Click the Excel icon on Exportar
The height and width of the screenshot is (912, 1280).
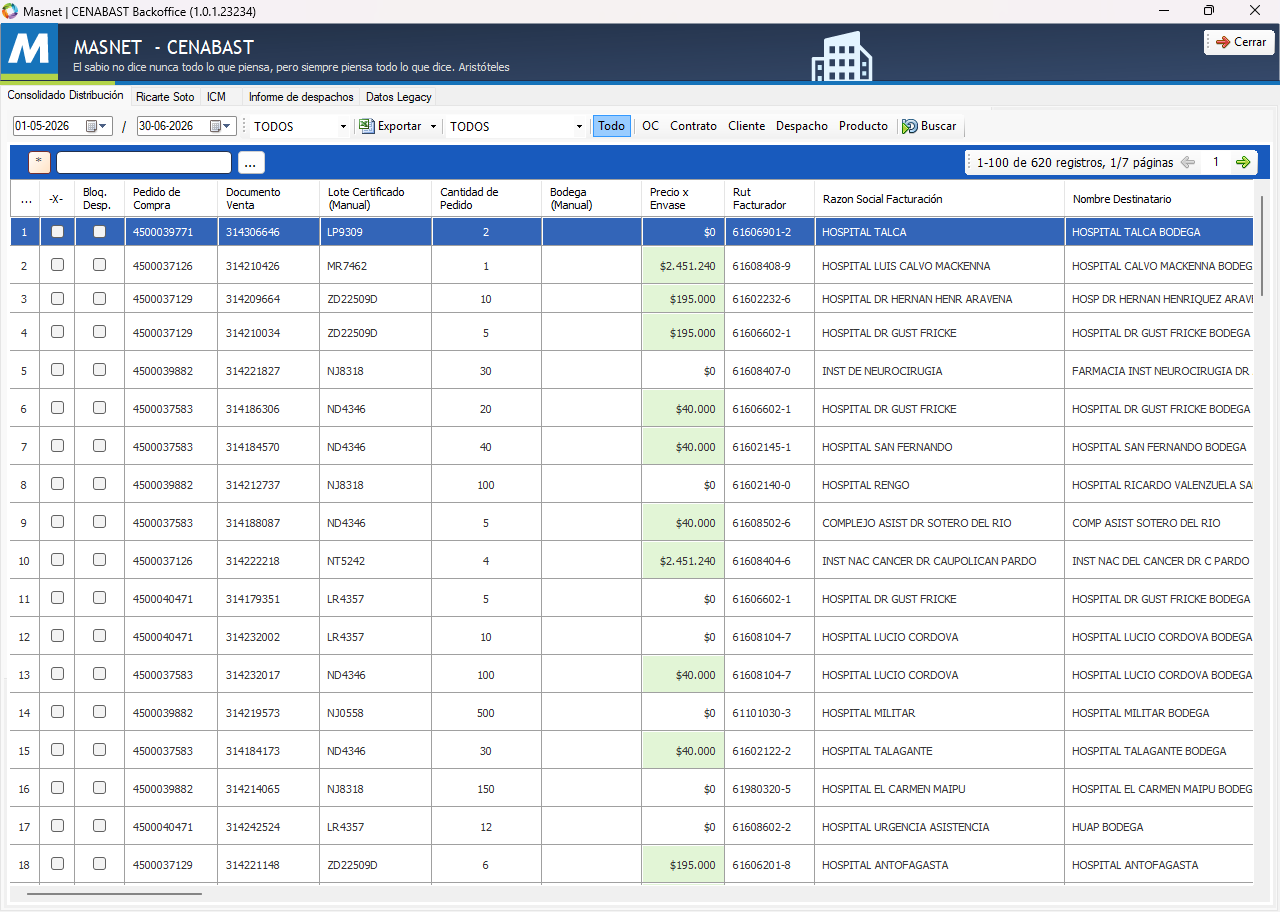pyautogui.click(x=366, y=126)
